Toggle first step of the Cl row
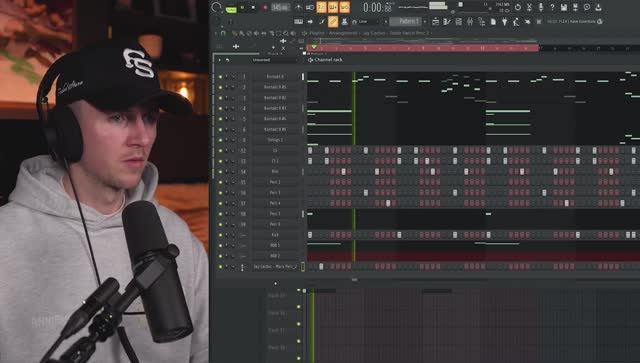Viewport: 640px width, 363px height. (310, 150)
